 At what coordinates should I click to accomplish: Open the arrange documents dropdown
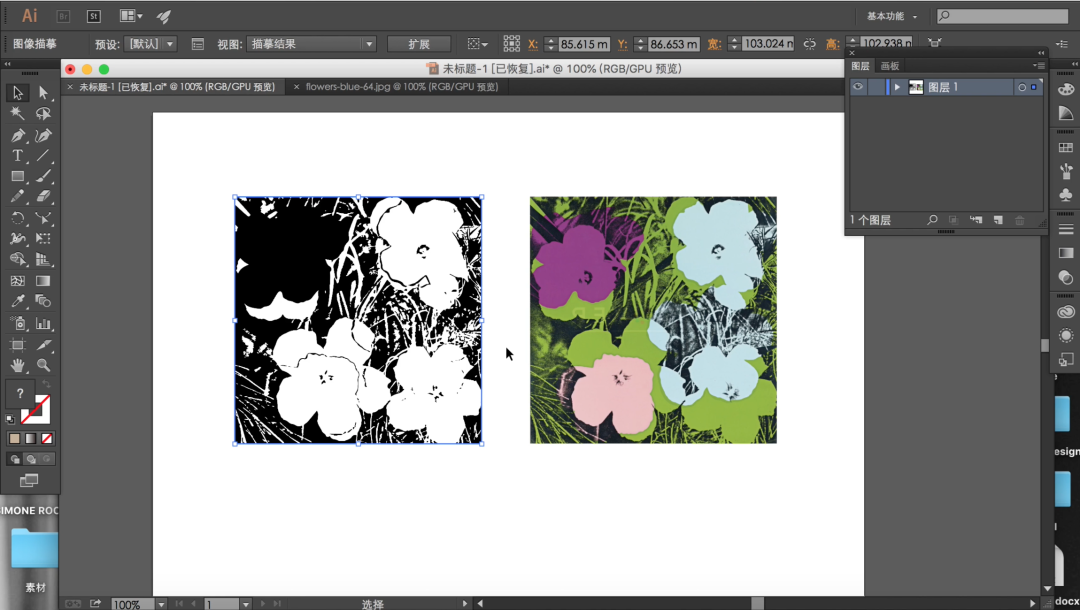[131, 16]
